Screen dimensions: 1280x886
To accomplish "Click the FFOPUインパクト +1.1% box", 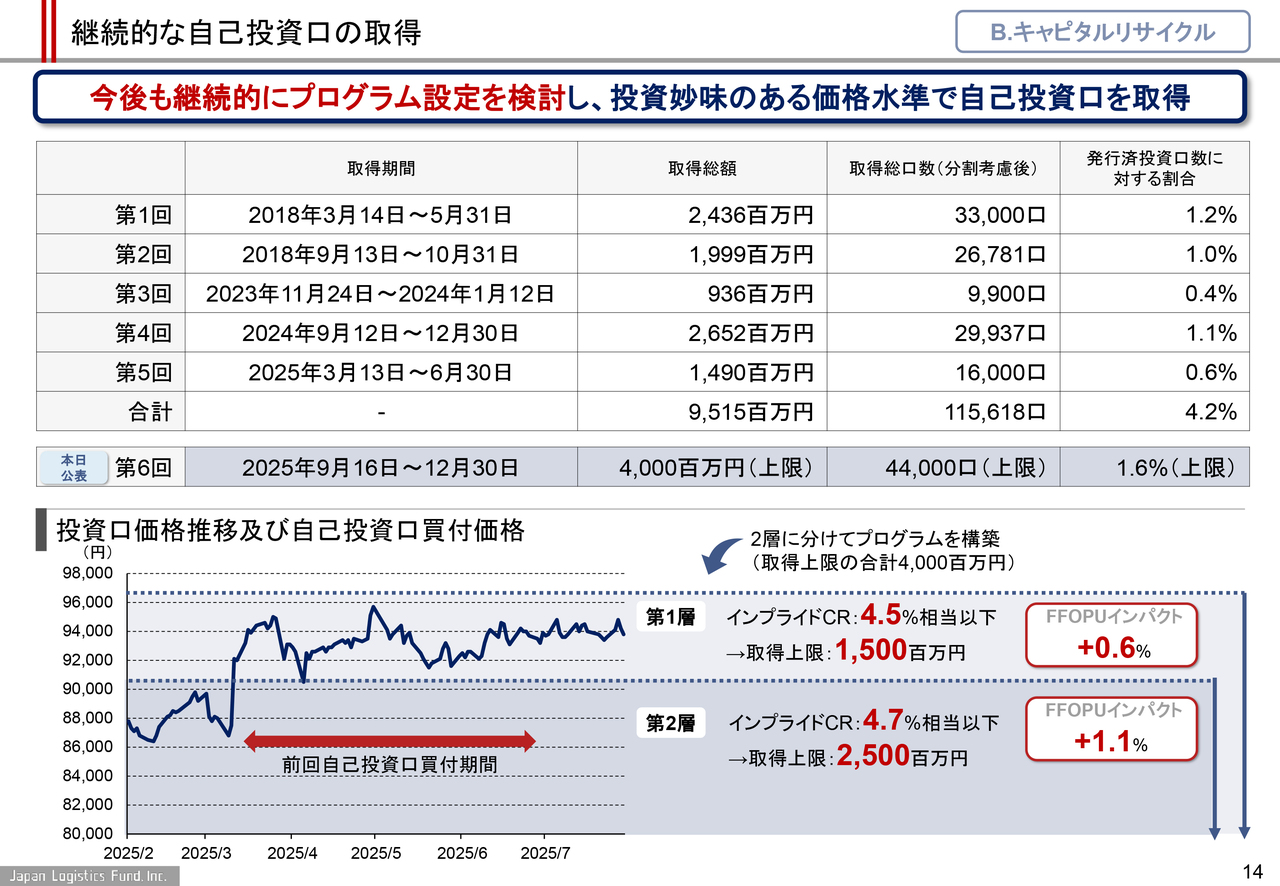I will pos(1112,729).
